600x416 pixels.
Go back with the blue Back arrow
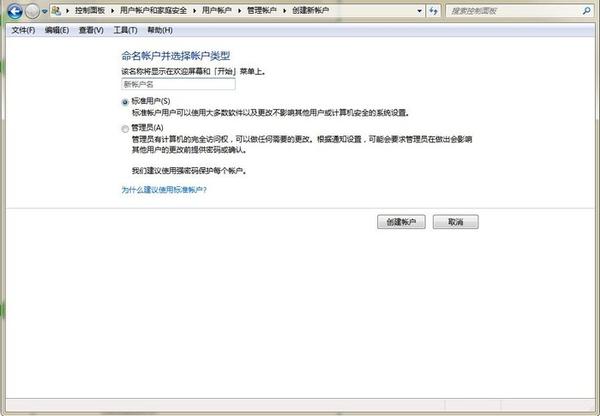[x=15, y=11]
